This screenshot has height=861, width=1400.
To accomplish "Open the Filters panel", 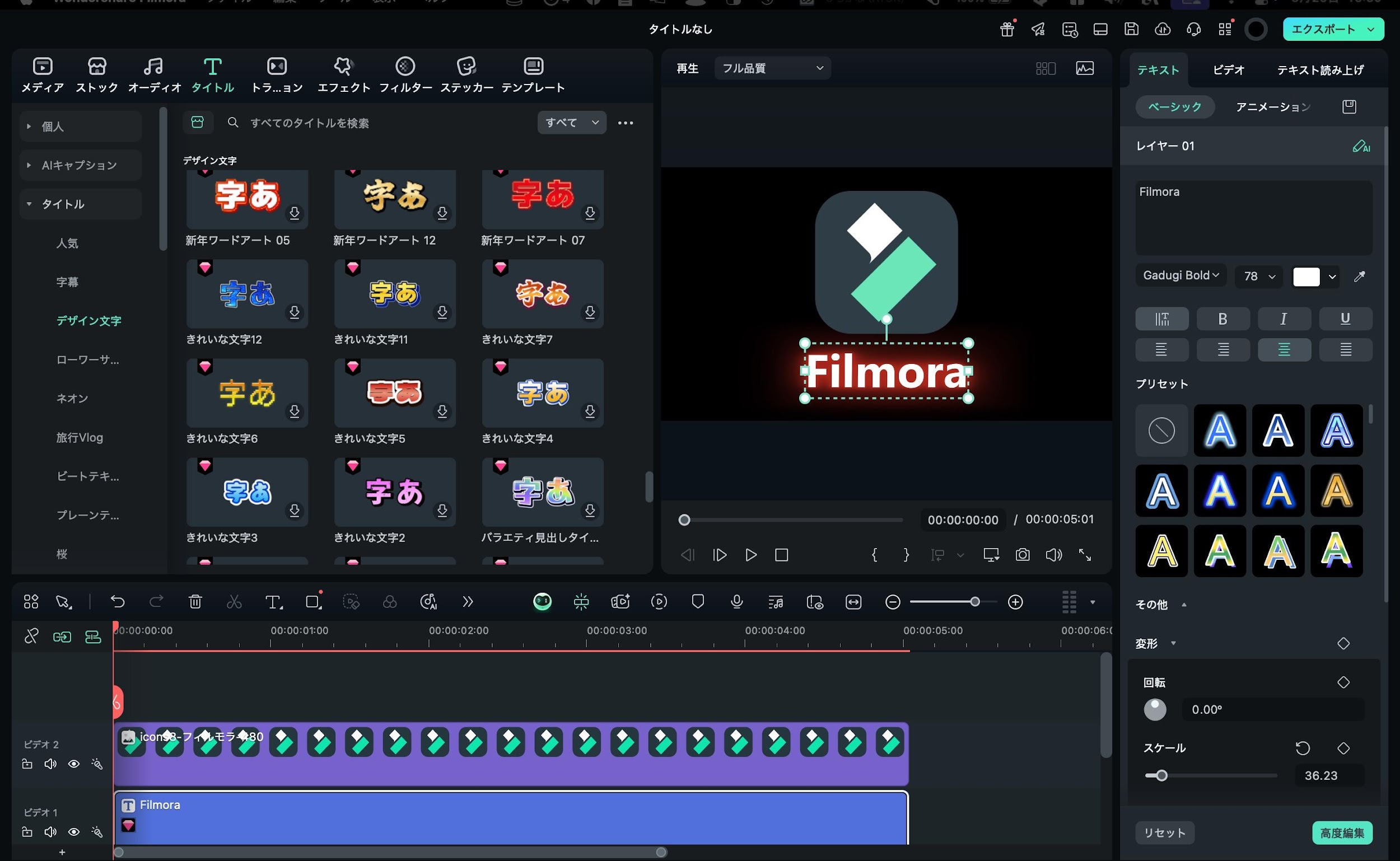I will (405, 74).
